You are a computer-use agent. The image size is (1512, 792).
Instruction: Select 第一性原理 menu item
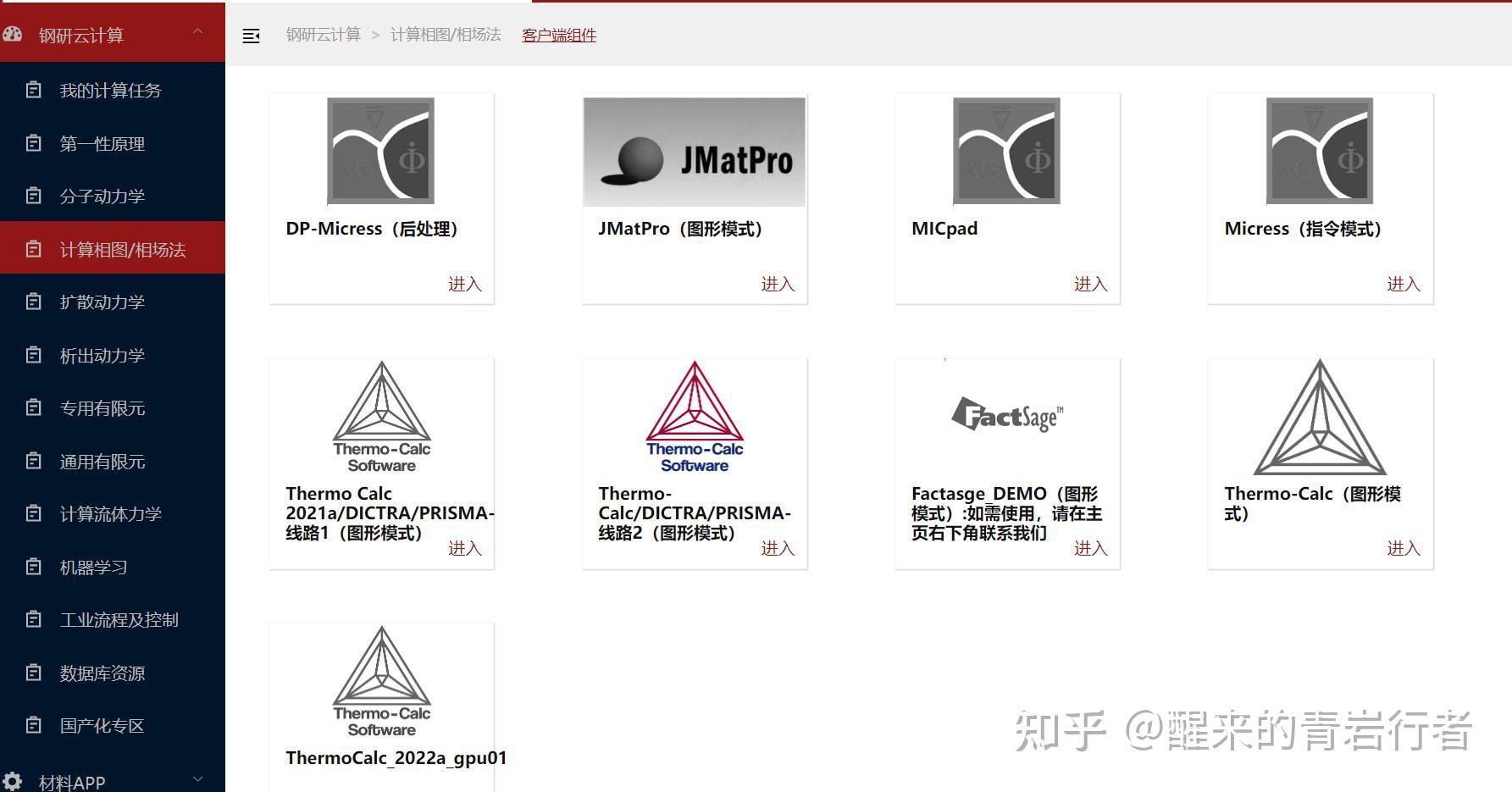coord(113,143)
